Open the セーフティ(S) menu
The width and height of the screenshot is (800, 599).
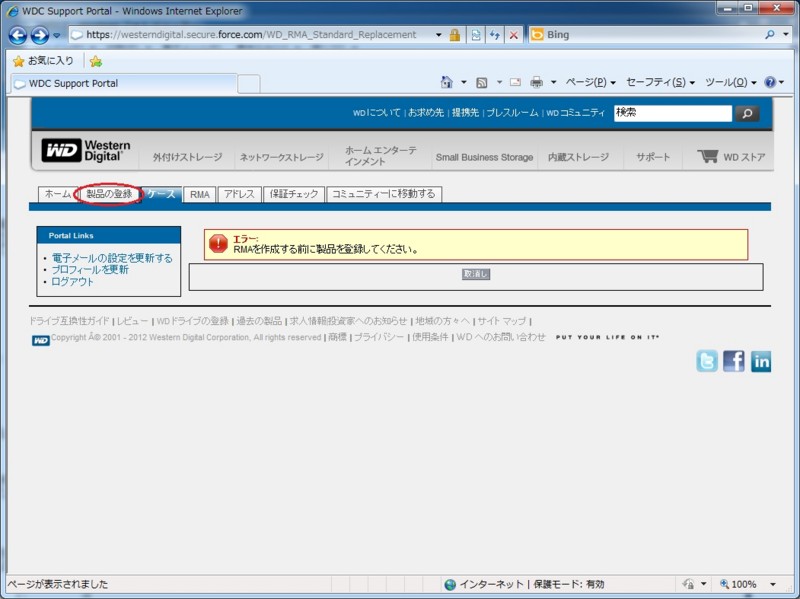tap(660, 82)
